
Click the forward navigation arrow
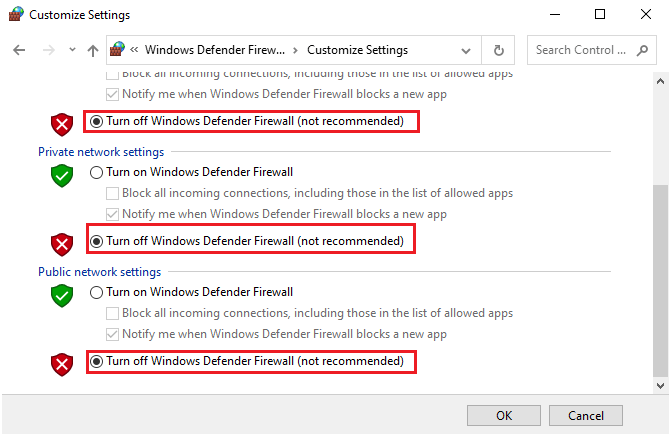click(x=49, y=50)
